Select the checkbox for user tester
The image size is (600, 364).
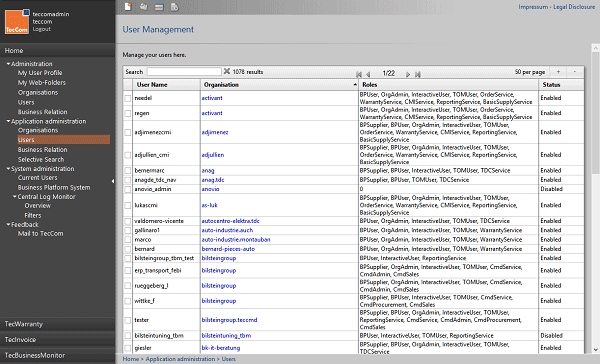128,320
